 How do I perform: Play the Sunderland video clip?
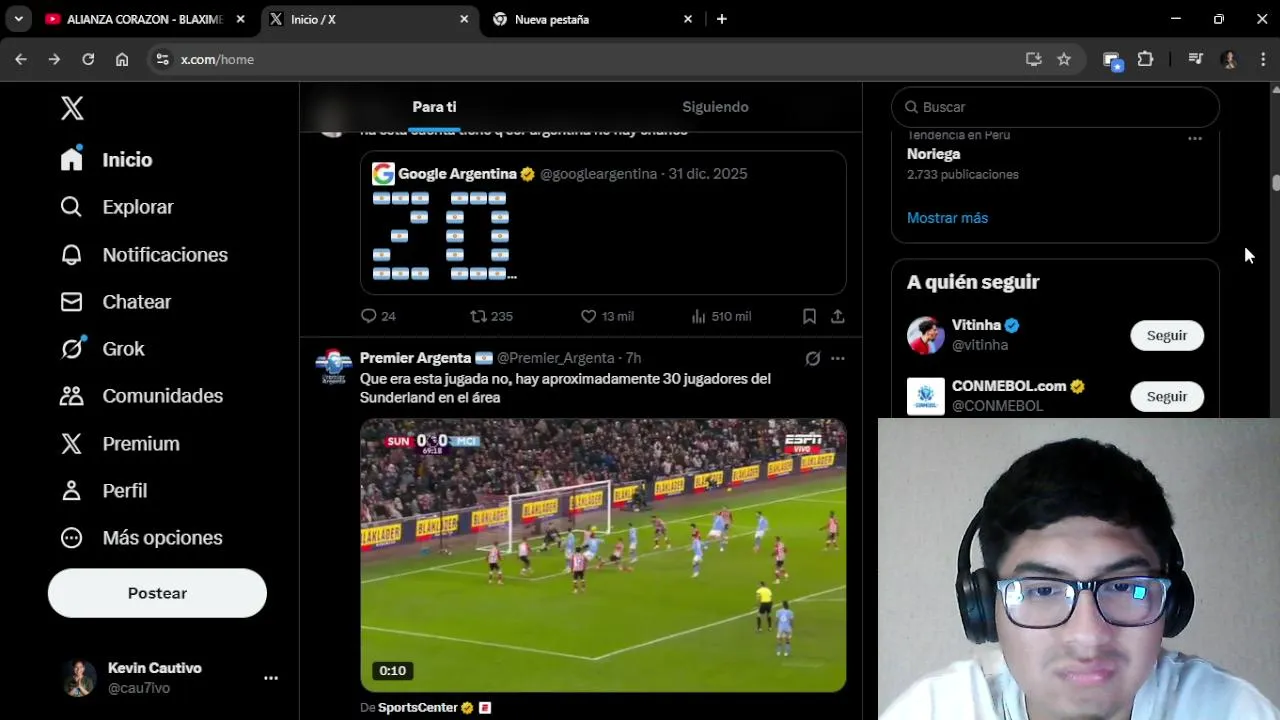(603, 555)
